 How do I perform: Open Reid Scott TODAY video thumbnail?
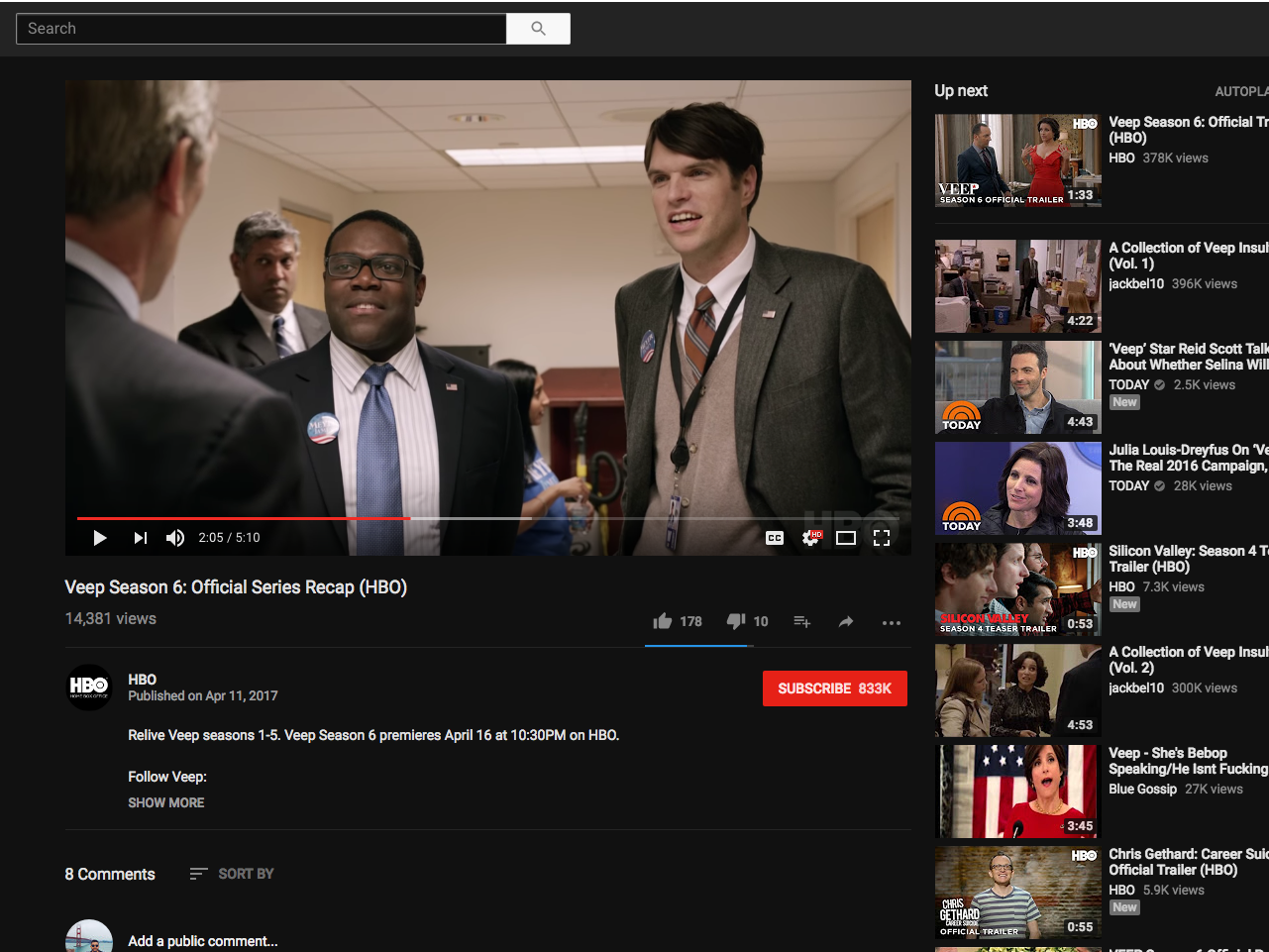click(1017, 387)
